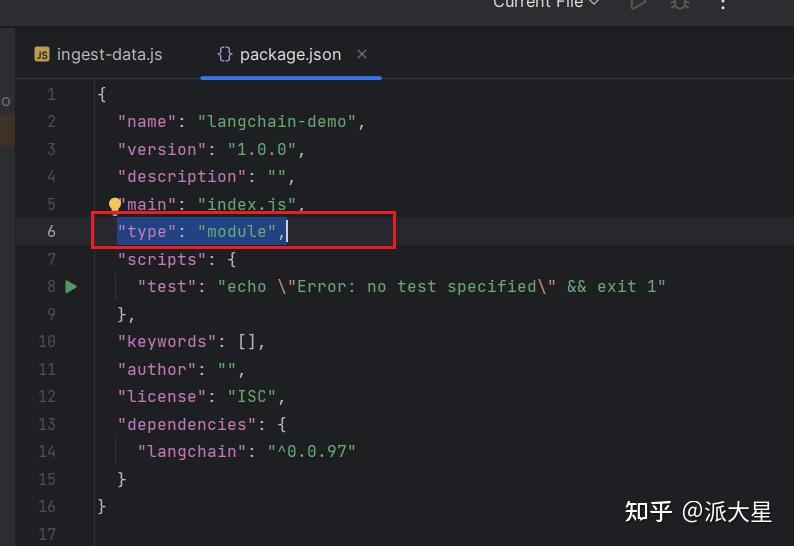The width and height of the screenshot is (794, 546).
Task: Click the "keywords" key
Action: point(167,342)
